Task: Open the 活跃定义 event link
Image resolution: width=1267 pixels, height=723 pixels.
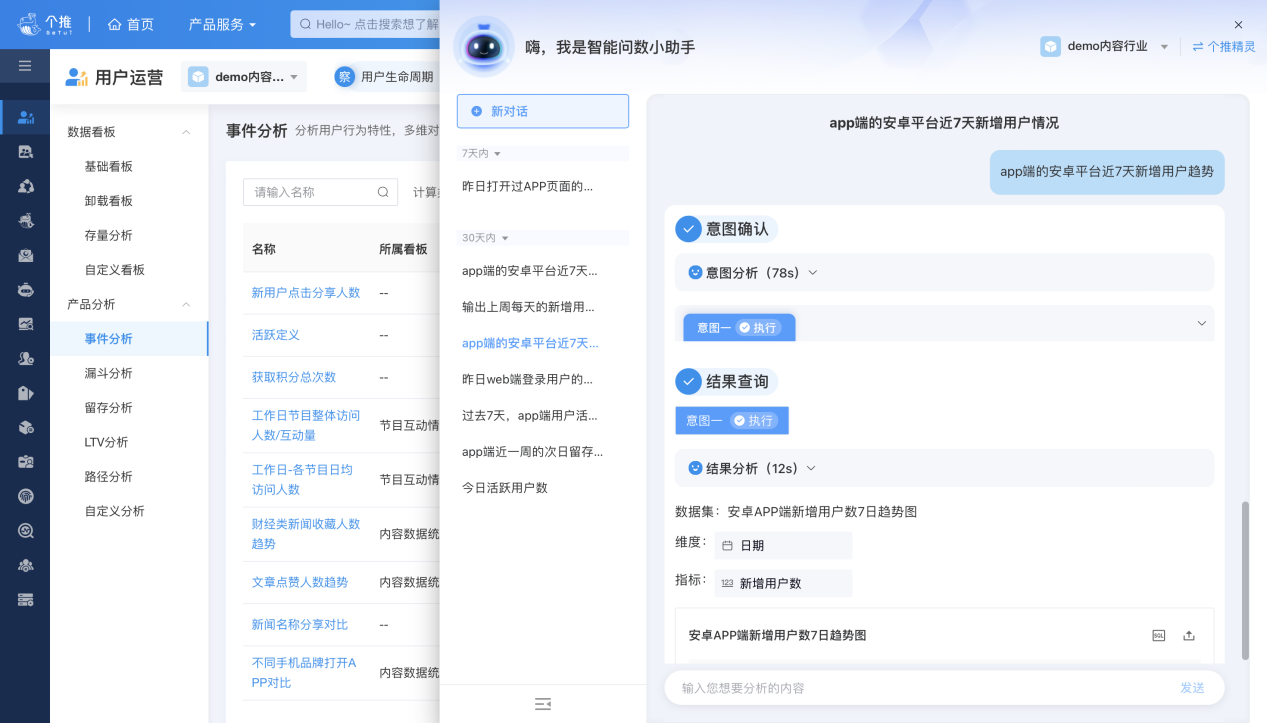Action: pyautogui.click(x=276, y=335)
